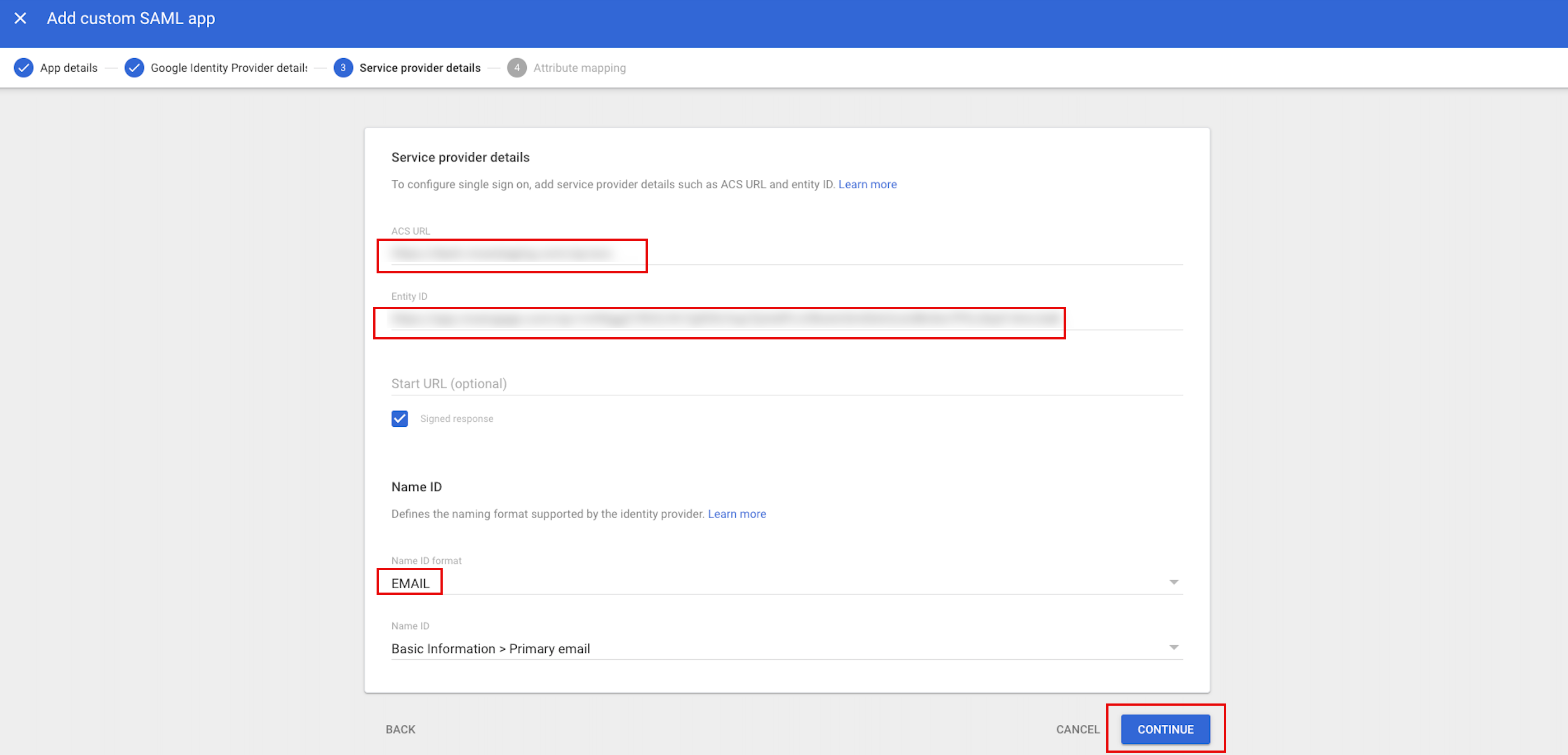The height and width of the screenshot is (755, 1568).
Task: Select Attribute mapping step label
Action: click(x=579, y=68)
